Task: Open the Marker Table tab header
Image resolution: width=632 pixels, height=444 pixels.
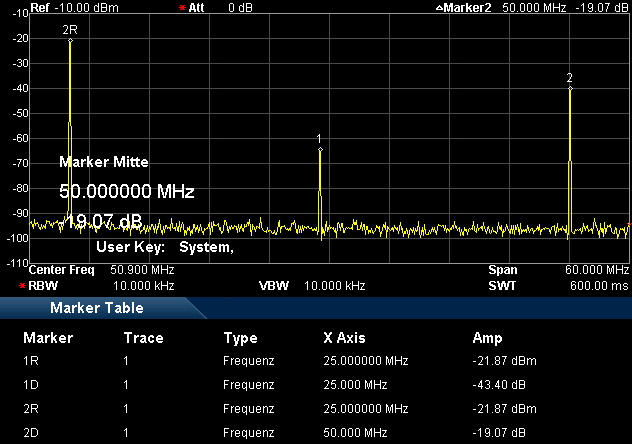Action: [x=96, y=308]
